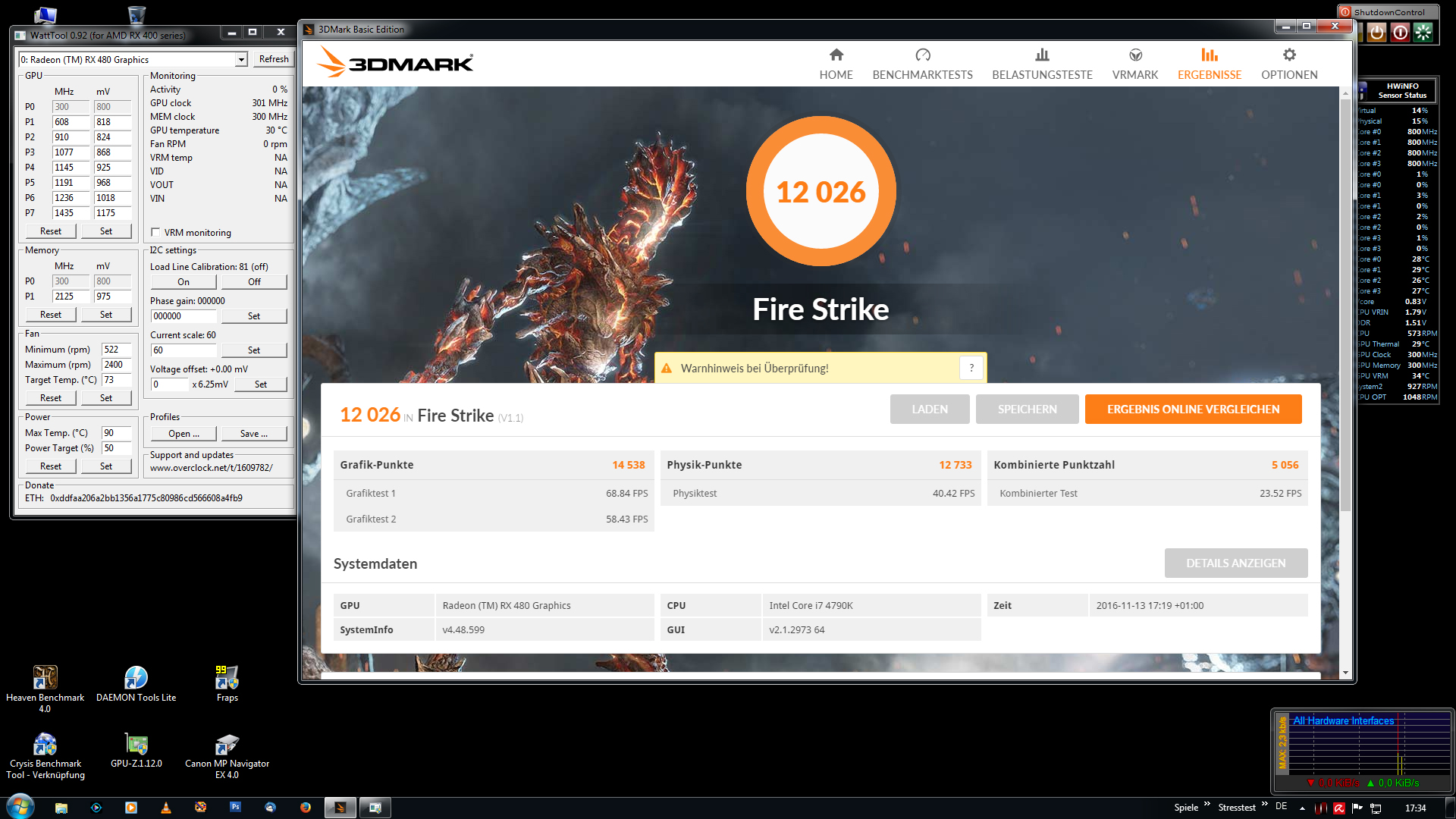Show hidden system tray icons arrow
Viewport: 1456px width, 819px height.
pyautogui.click(x=1302, y=808)
